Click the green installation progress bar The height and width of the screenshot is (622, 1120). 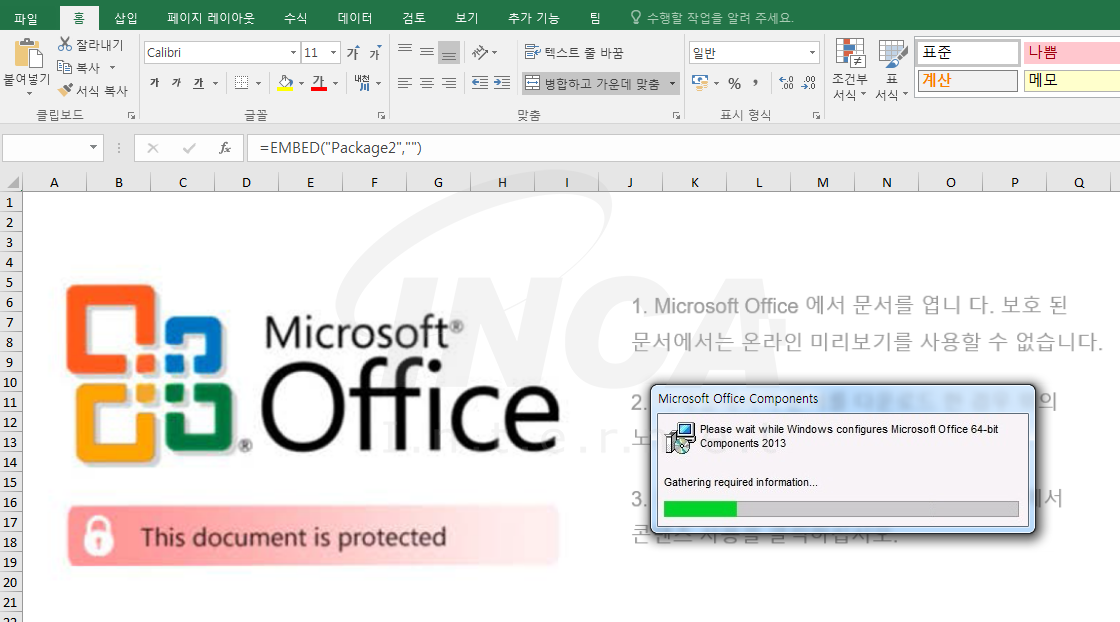point(700,508)
